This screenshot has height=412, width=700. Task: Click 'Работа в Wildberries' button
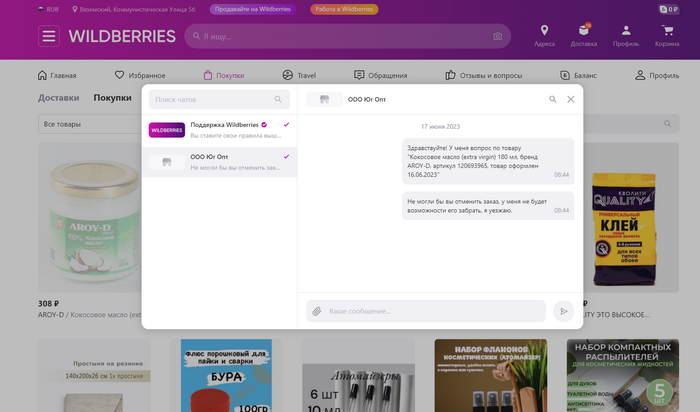pyautogui.click(x=344, y=9)
